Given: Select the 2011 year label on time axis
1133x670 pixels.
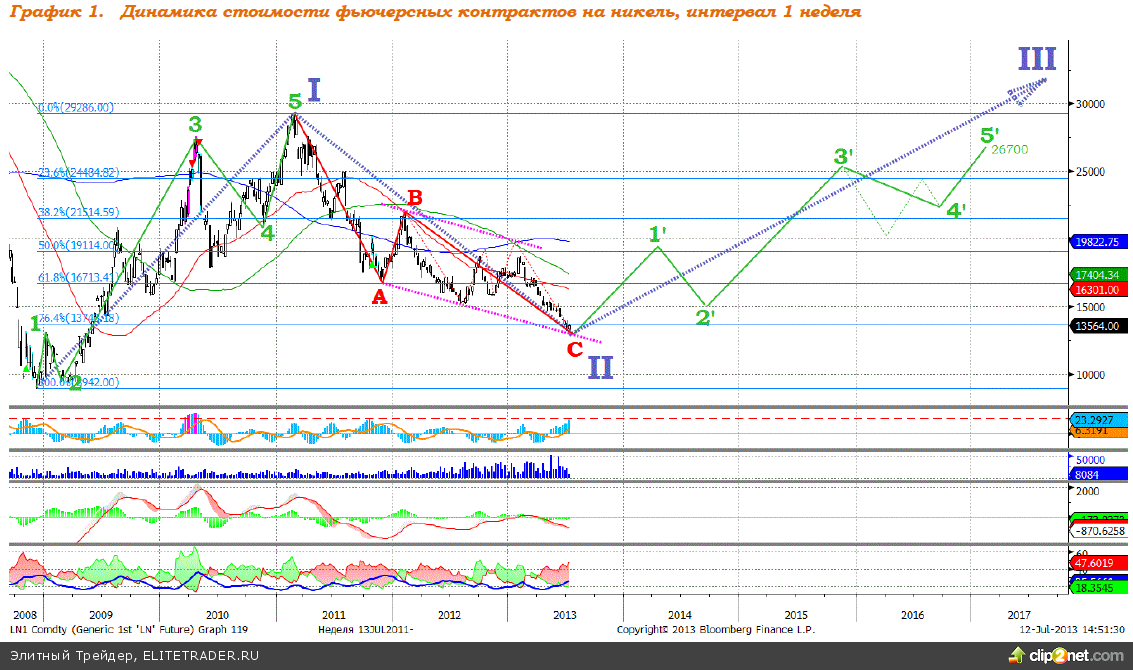Looking at the screenshot, I should (333, 614).
